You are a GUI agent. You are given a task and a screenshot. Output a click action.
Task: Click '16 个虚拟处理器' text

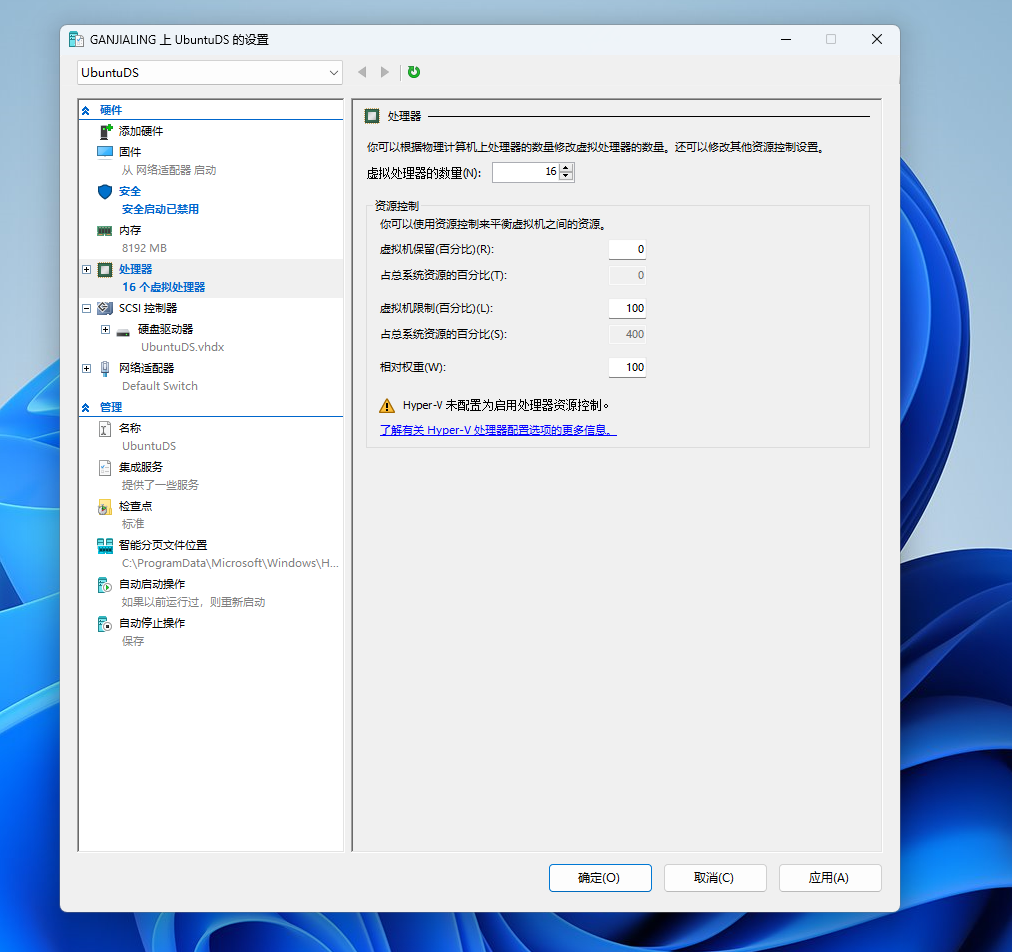163,287
